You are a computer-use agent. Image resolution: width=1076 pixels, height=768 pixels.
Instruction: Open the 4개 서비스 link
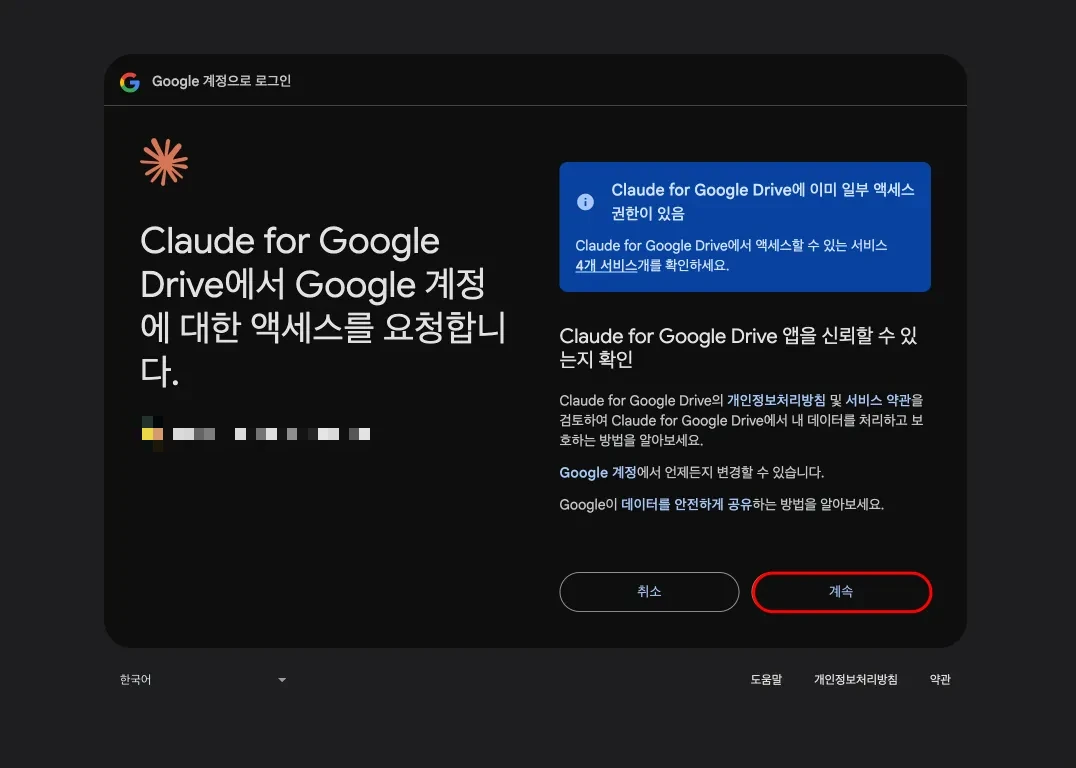(606, 266)
